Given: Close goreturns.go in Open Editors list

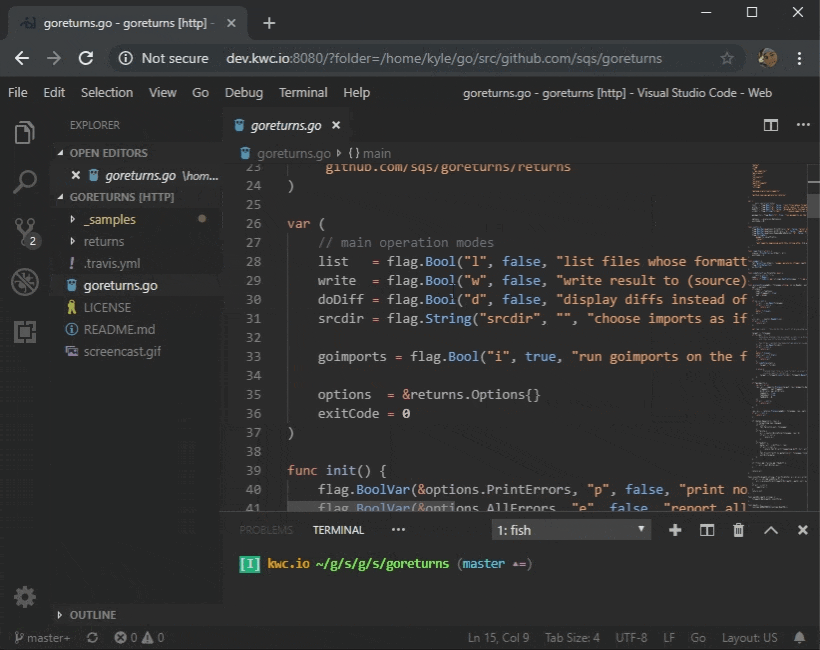Looking at the screenshot, I should [76, 175].
